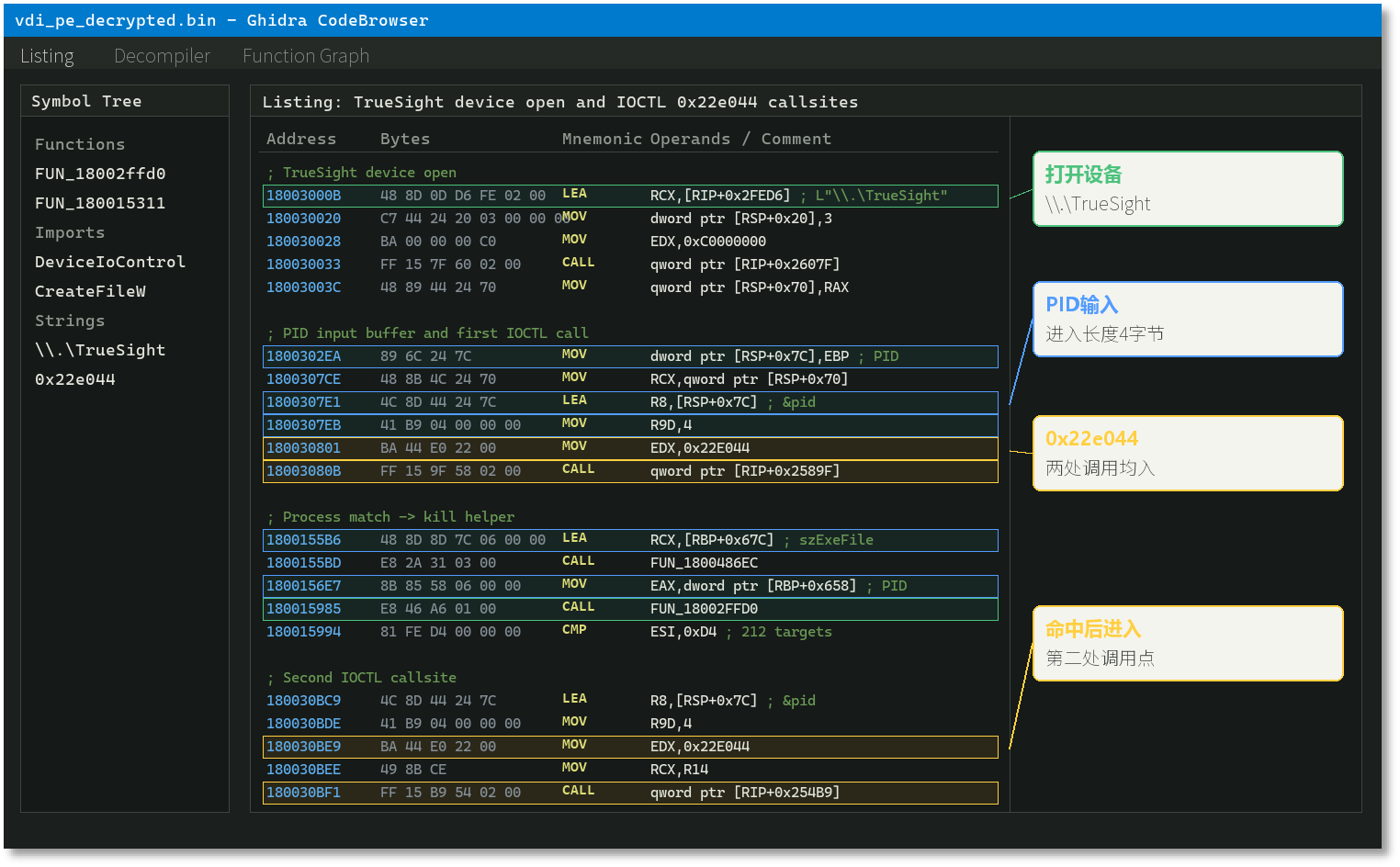Click the Functions header in Symbol Tree
The width and height of the screenshot is (1400, 867).
[x=80, y=144]
